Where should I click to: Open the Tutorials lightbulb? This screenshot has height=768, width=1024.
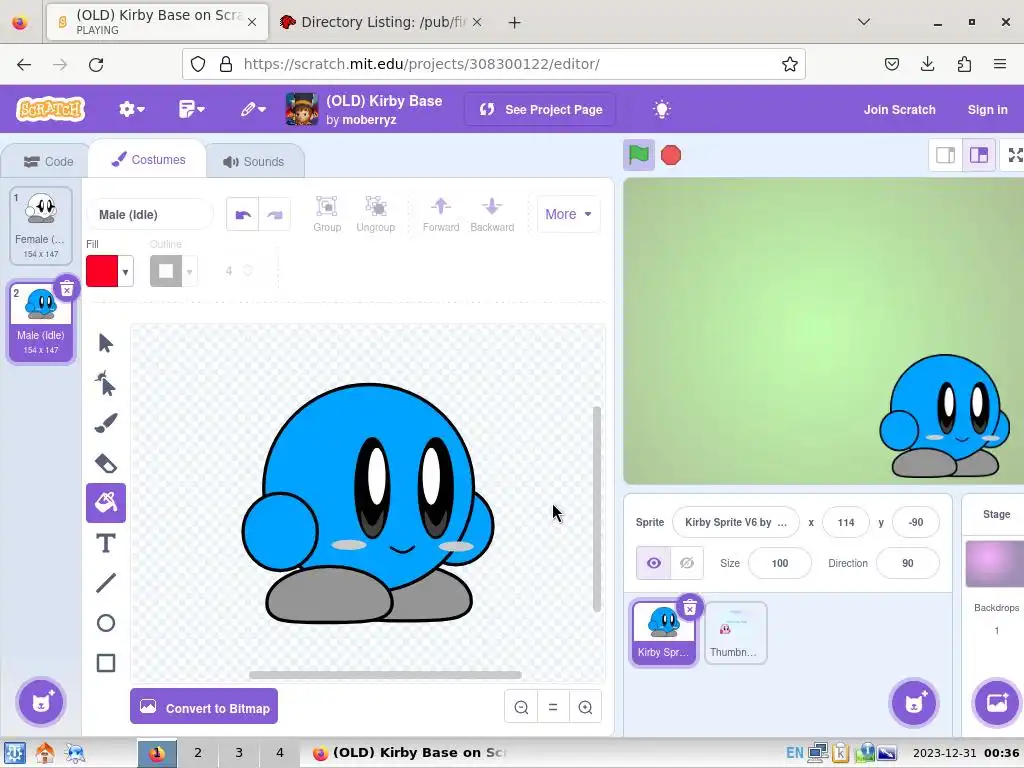point(662,109)
